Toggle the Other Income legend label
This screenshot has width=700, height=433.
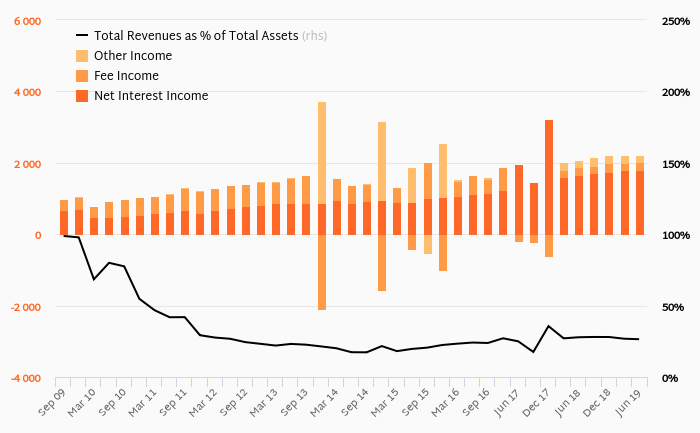click(133, 56)
